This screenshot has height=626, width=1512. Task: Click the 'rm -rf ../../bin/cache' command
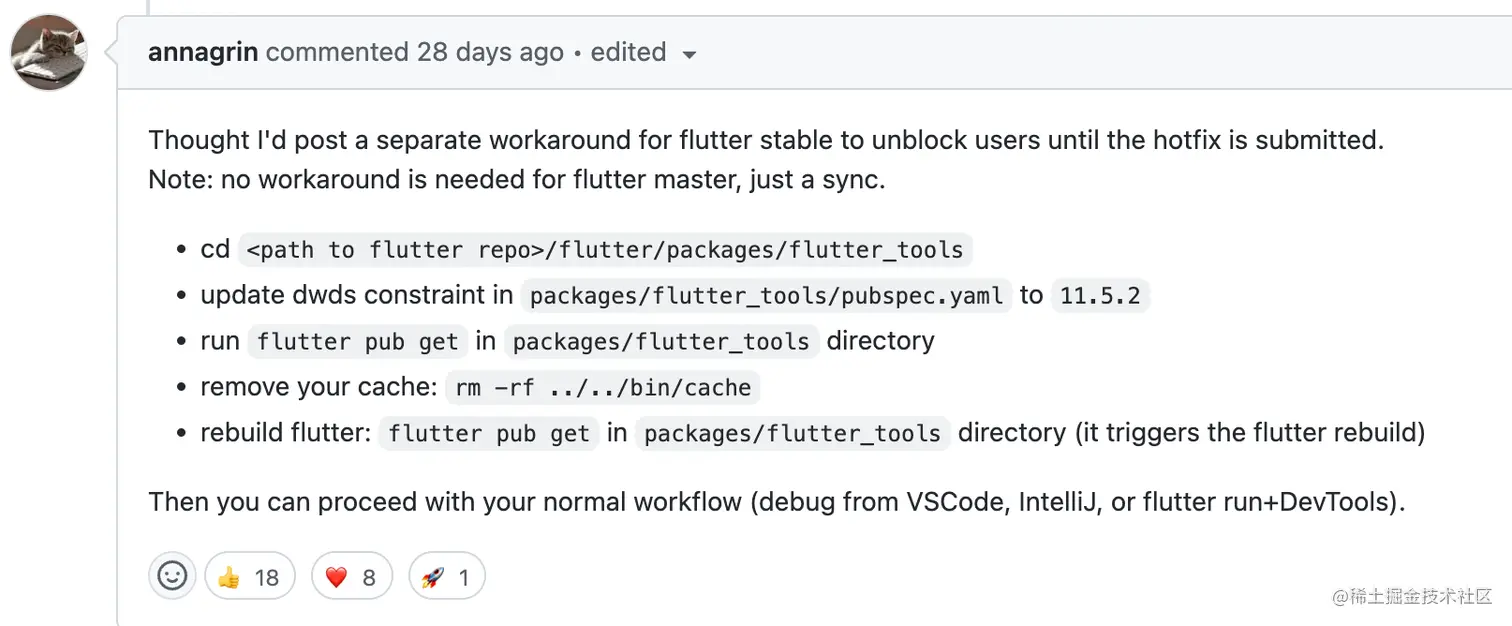[603, 388]
